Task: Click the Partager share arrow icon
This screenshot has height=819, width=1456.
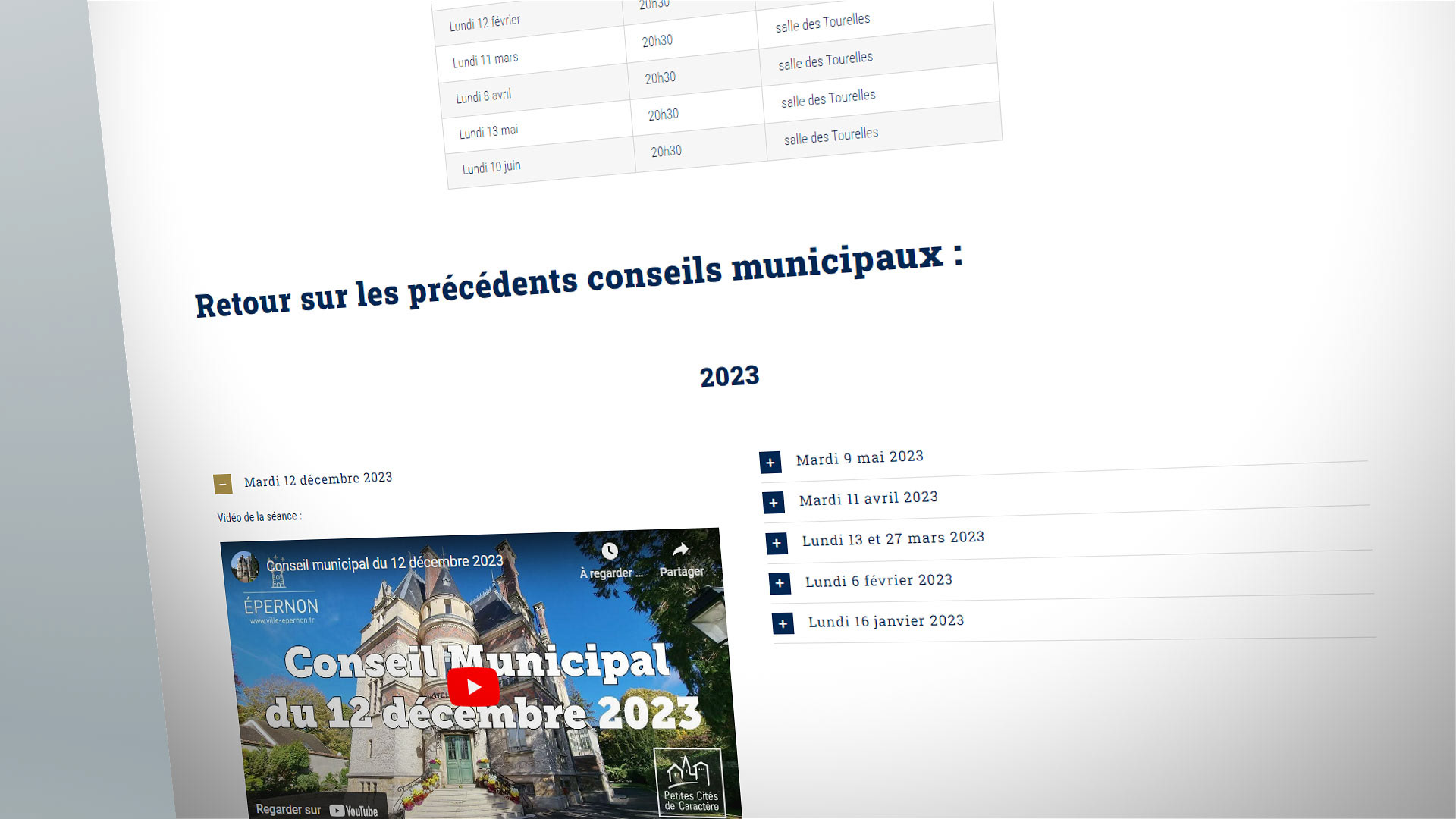Action: [x=680, y=550]
